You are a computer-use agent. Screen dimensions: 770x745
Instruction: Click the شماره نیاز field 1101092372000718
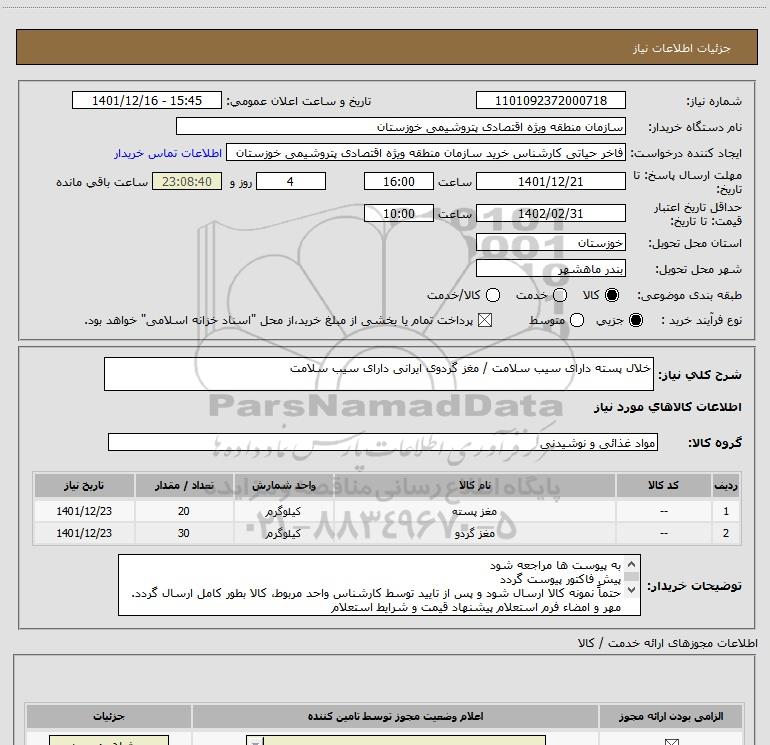(x=550, y=101)
